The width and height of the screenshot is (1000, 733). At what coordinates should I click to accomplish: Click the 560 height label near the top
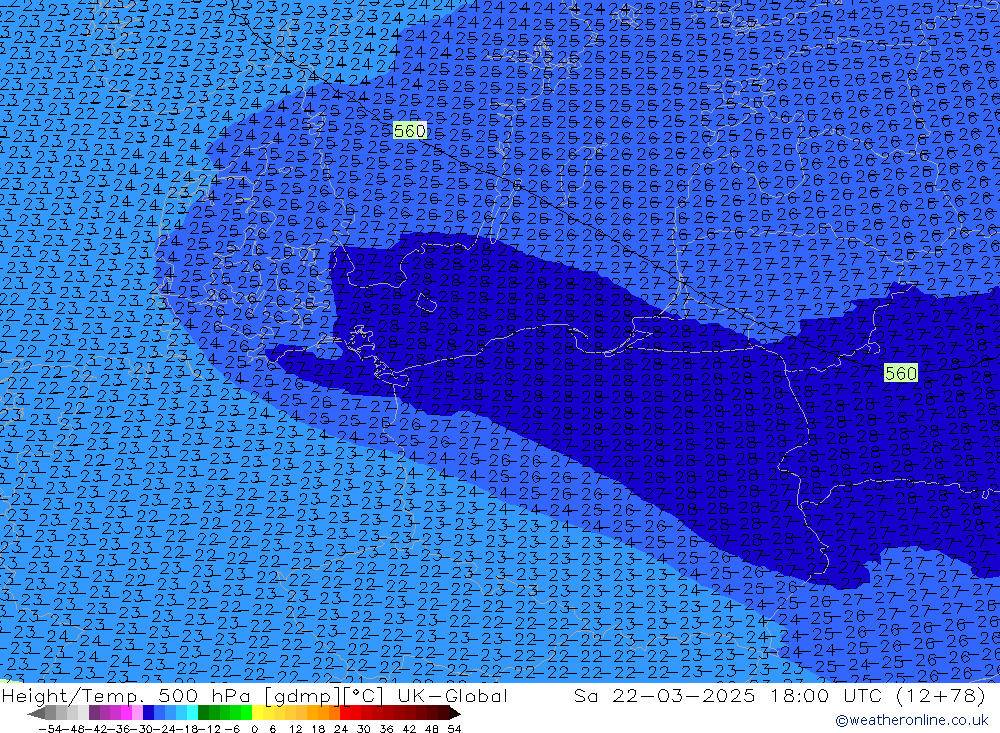tap(409, 131)
